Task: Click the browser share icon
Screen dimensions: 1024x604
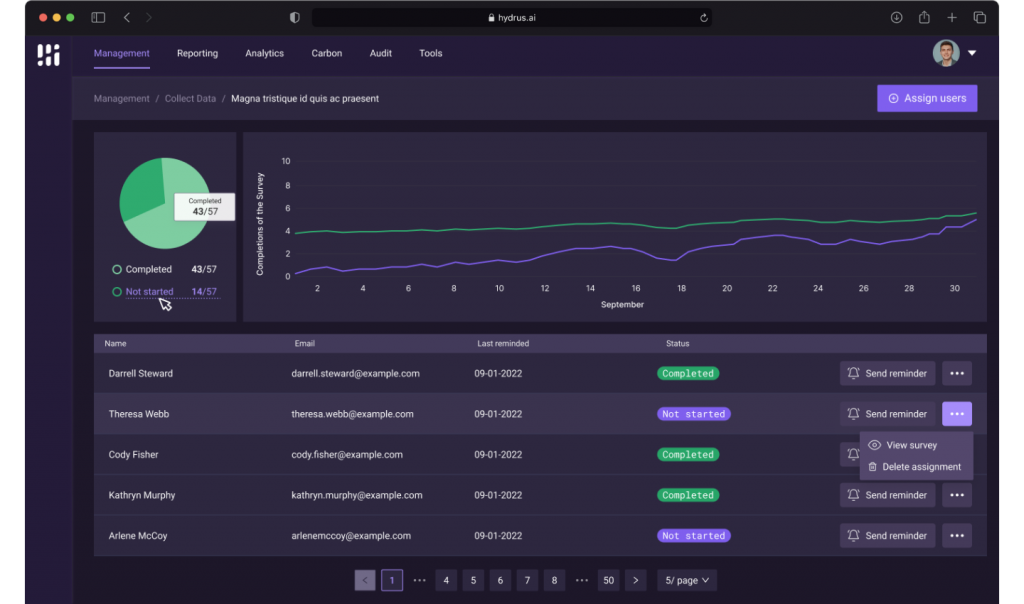Action: [924, 18]
